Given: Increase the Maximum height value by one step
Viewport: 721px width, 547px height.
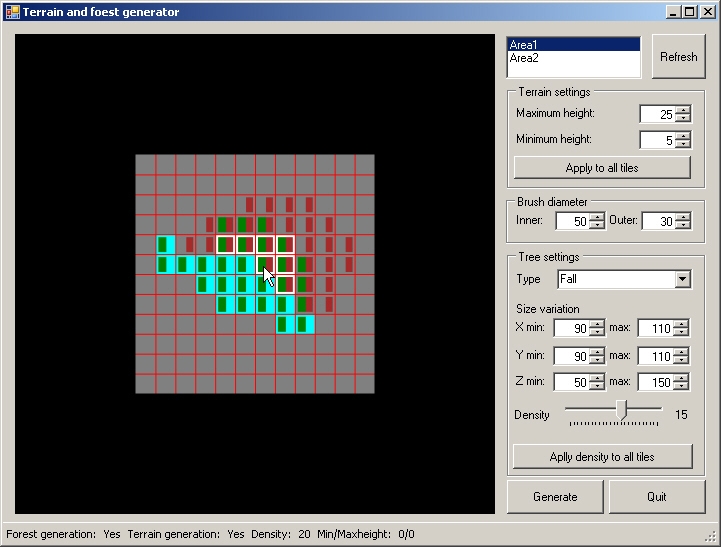Looking at the screenshot, I should click(683, 110).
